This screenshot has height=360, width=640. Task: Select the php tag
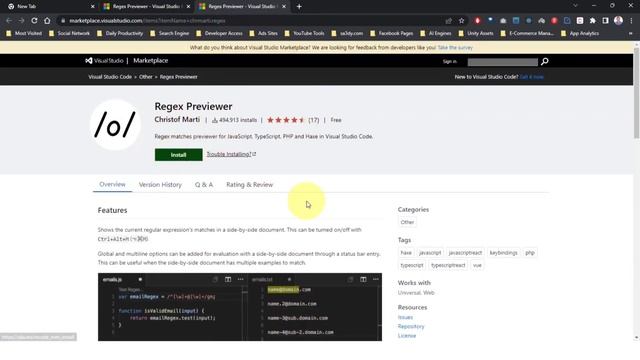pyautogui.click(x=530, y=253)
